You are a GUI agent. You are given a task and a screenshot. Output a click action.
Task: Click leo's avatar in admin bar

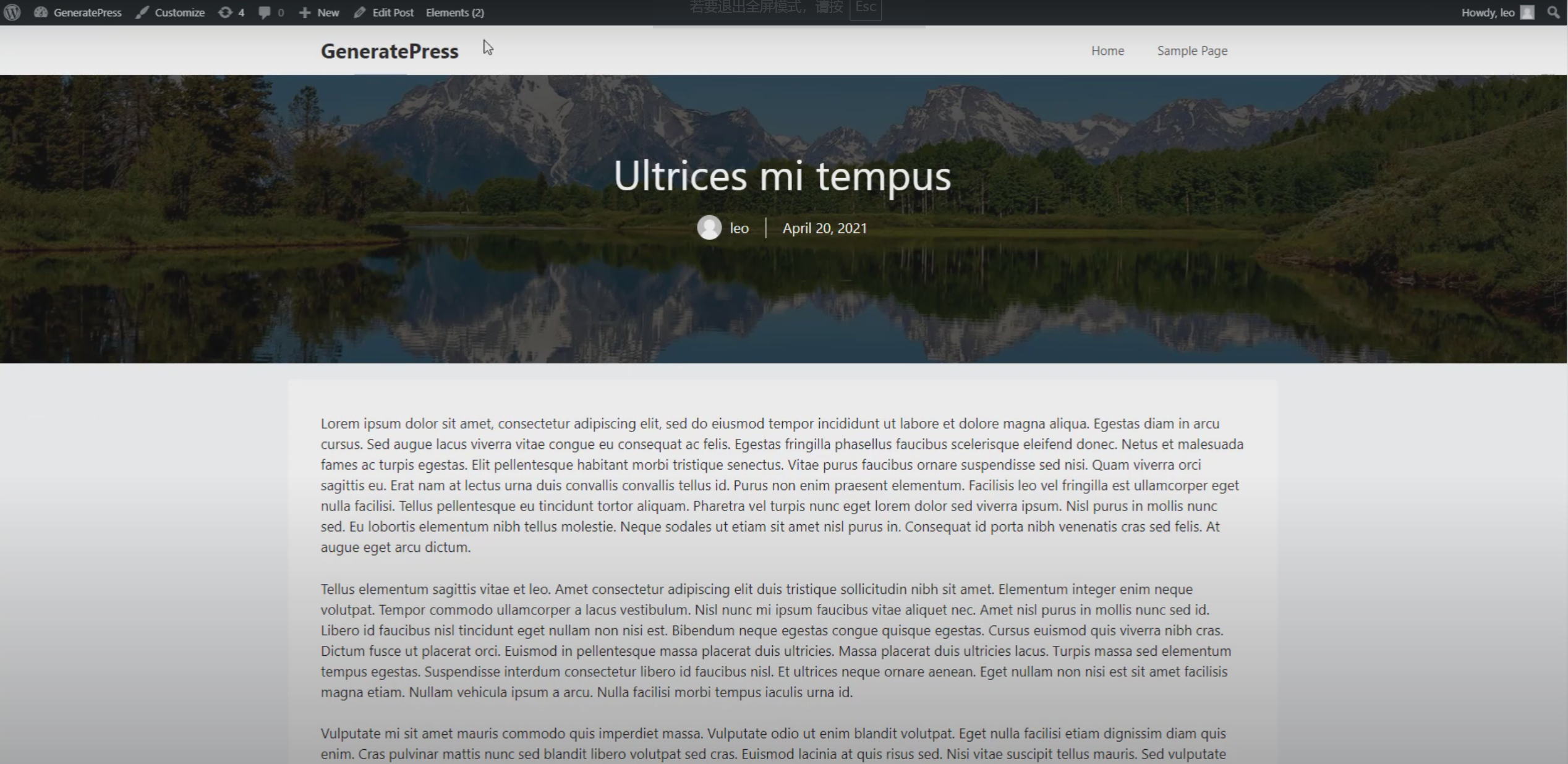click(1527, 12)
